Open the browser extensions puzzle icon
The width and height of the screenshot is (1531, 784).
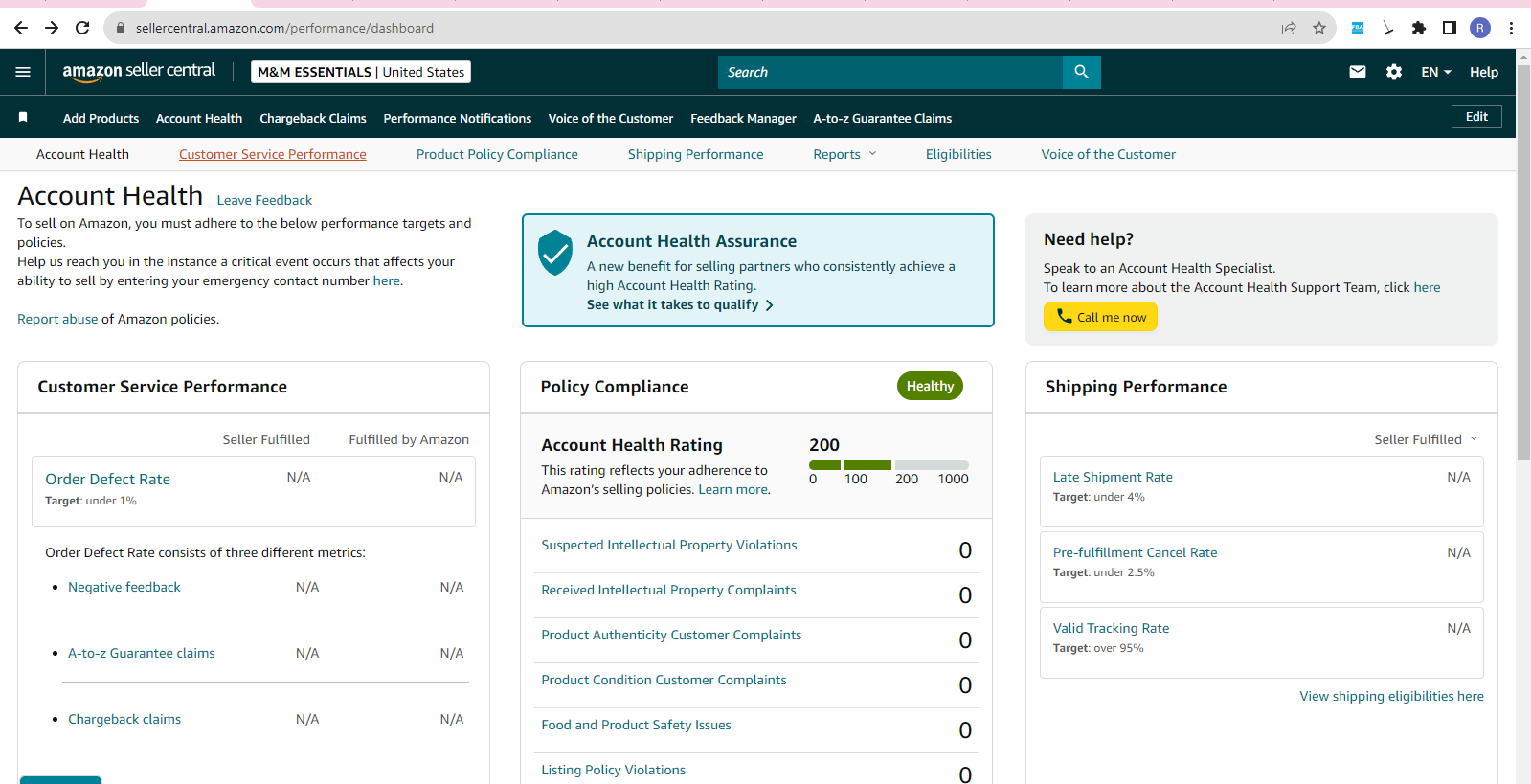[1419, 28]
